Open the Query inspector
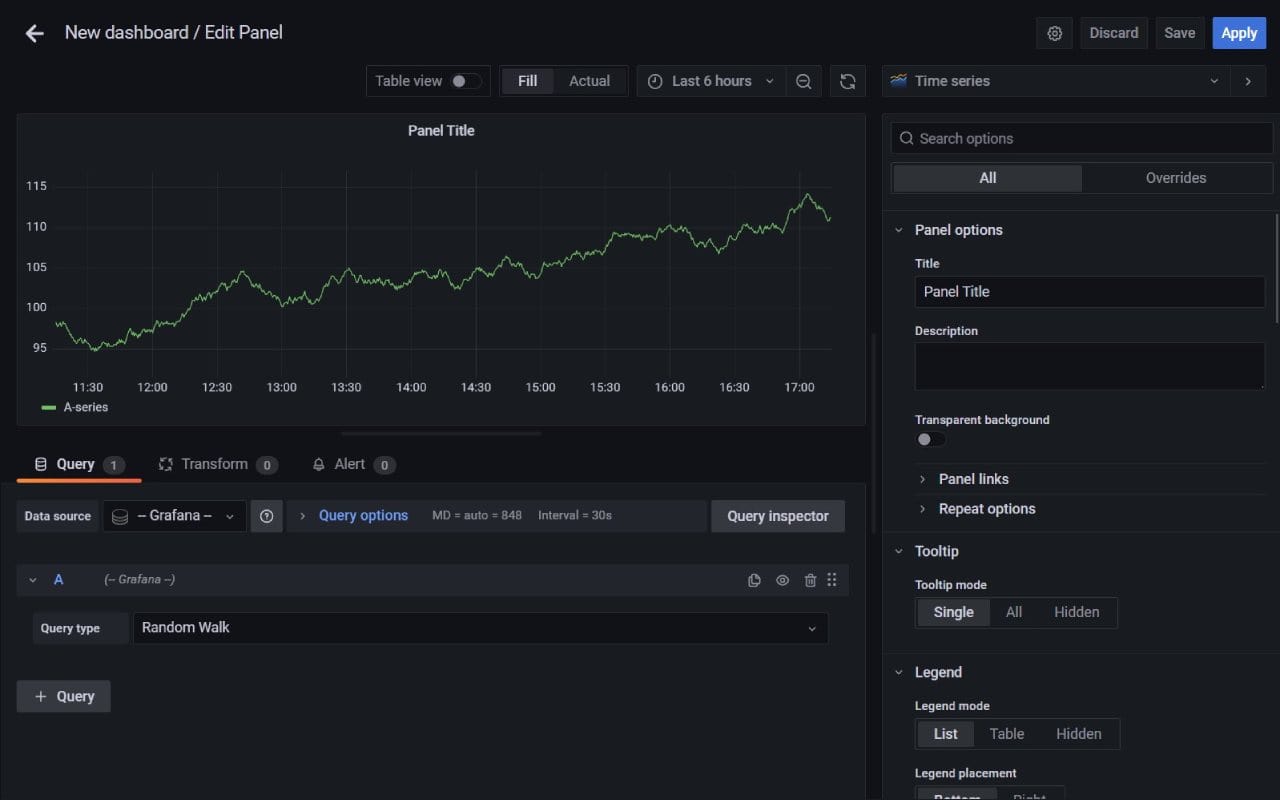 coord(778,516)
